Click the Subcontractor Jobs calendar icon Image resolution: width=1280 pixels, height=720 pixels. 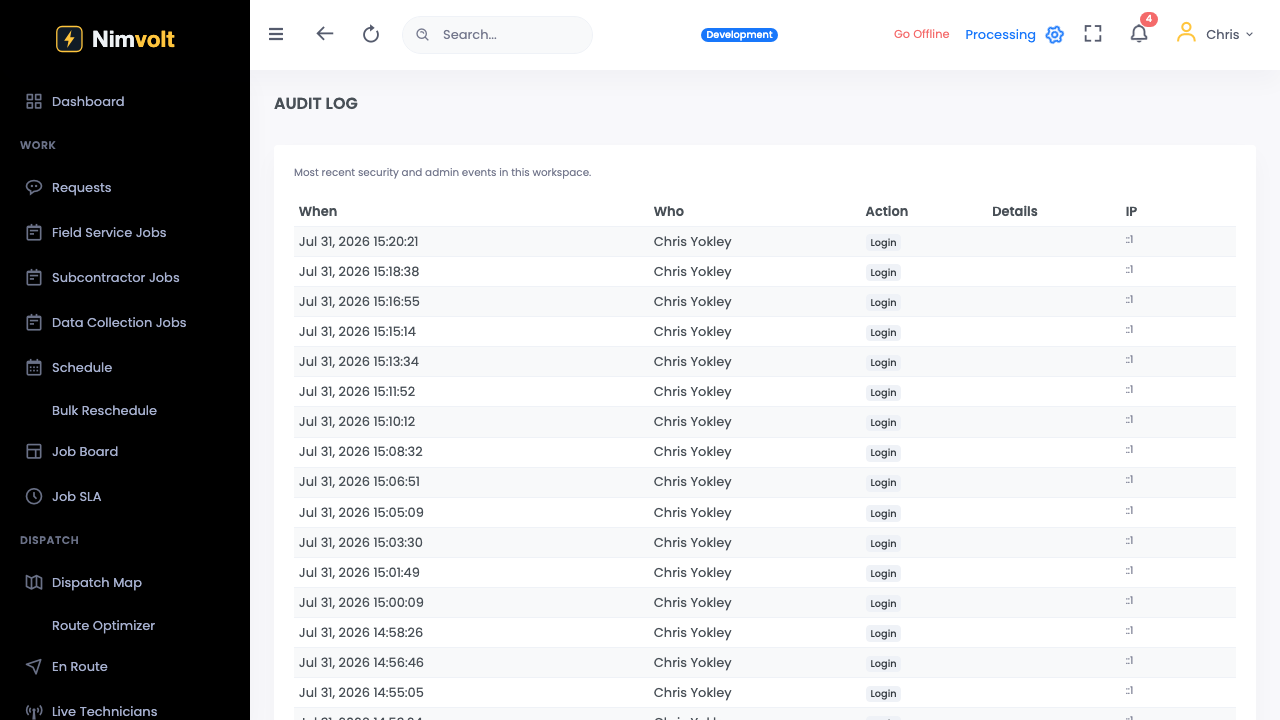pos(34,277)
